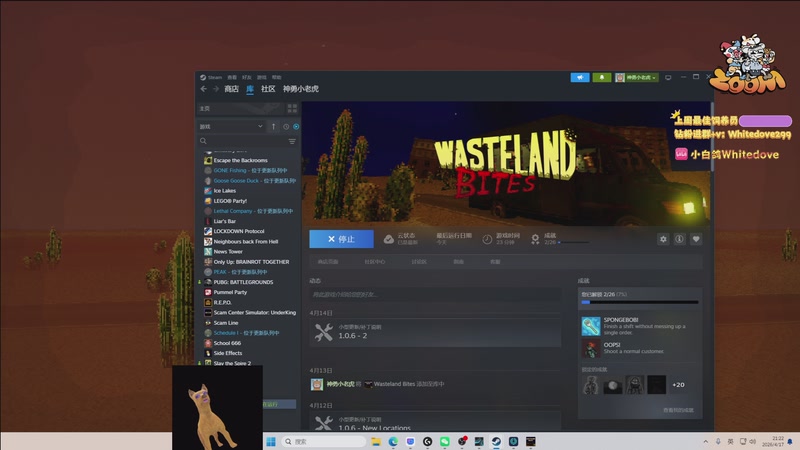Click the first locked achievement thumbnail
Screen dimensions: 800x450
click(591, 385)
